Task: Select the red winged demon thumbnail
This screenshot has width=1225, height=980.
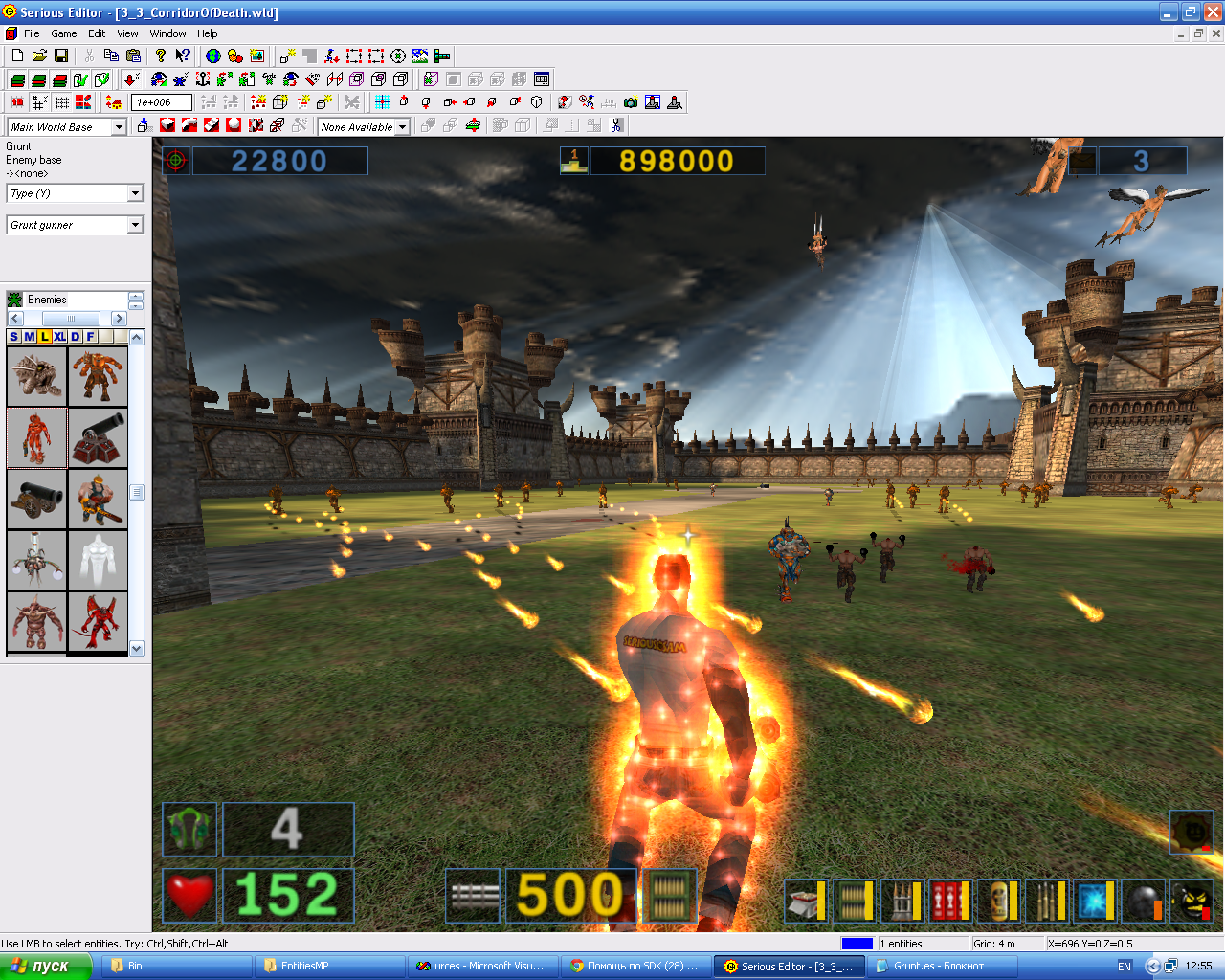Action: point(98,621)
